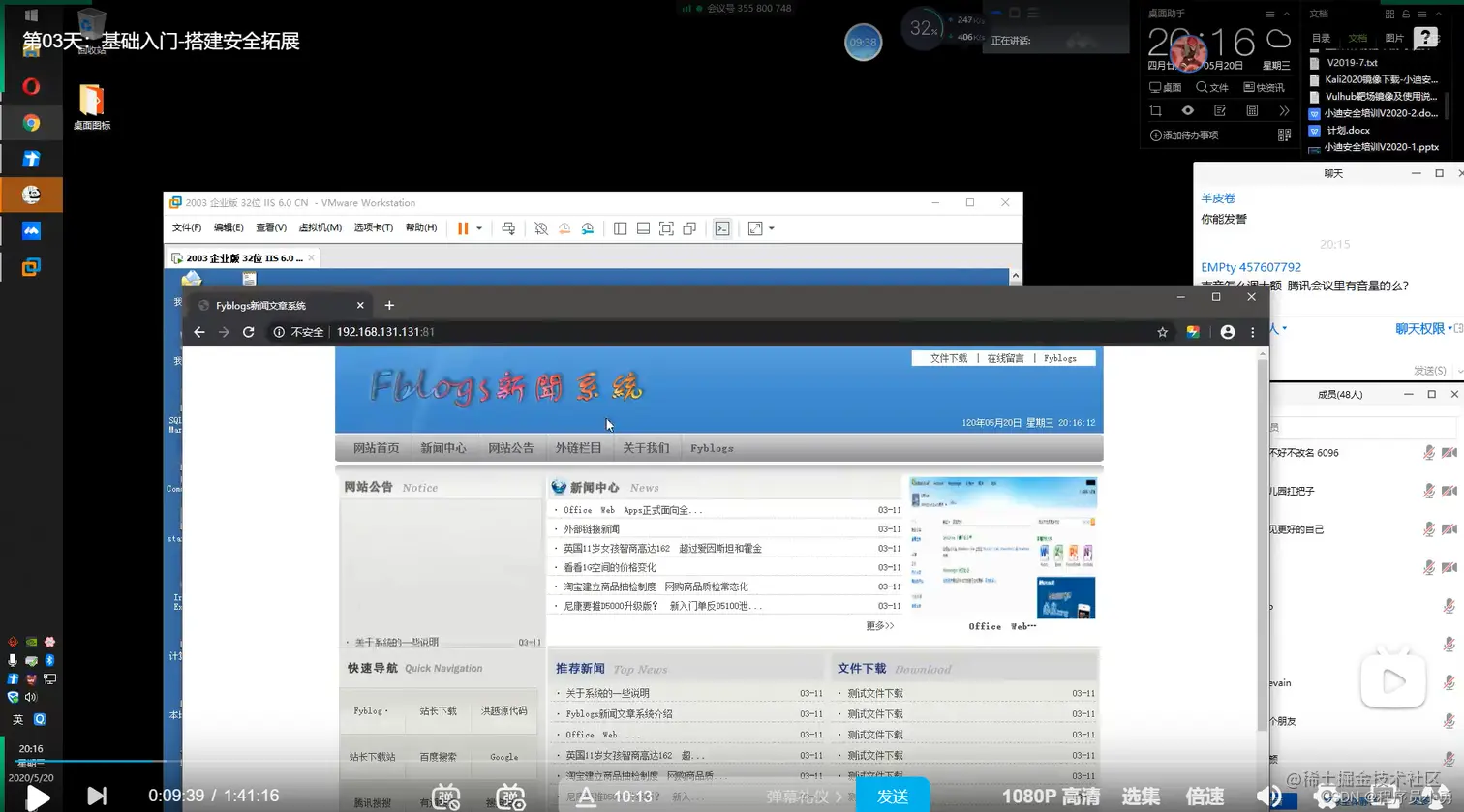Open 桌面图标 folder on desktop
1464x812 pixels.
tap(91, 106)
